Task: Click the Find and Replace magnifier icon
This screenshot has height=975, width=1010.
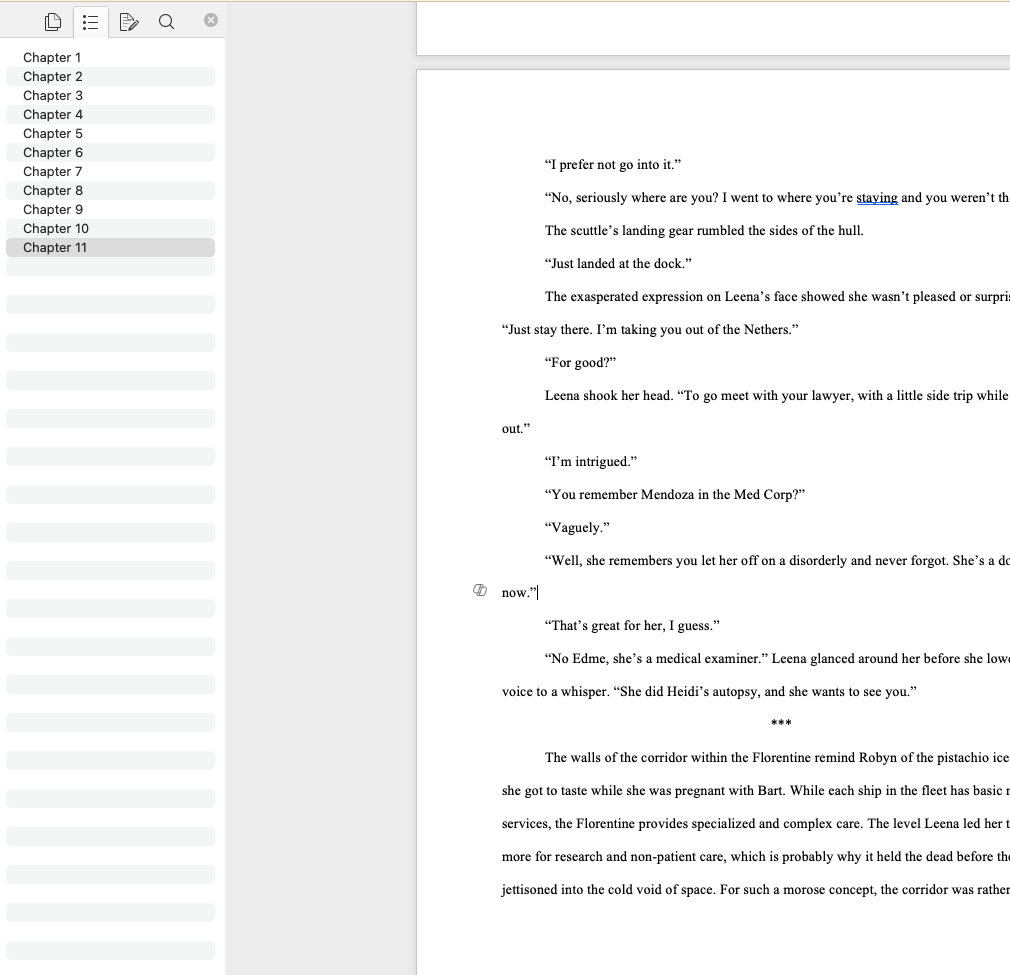Action: tap(166, 21)
